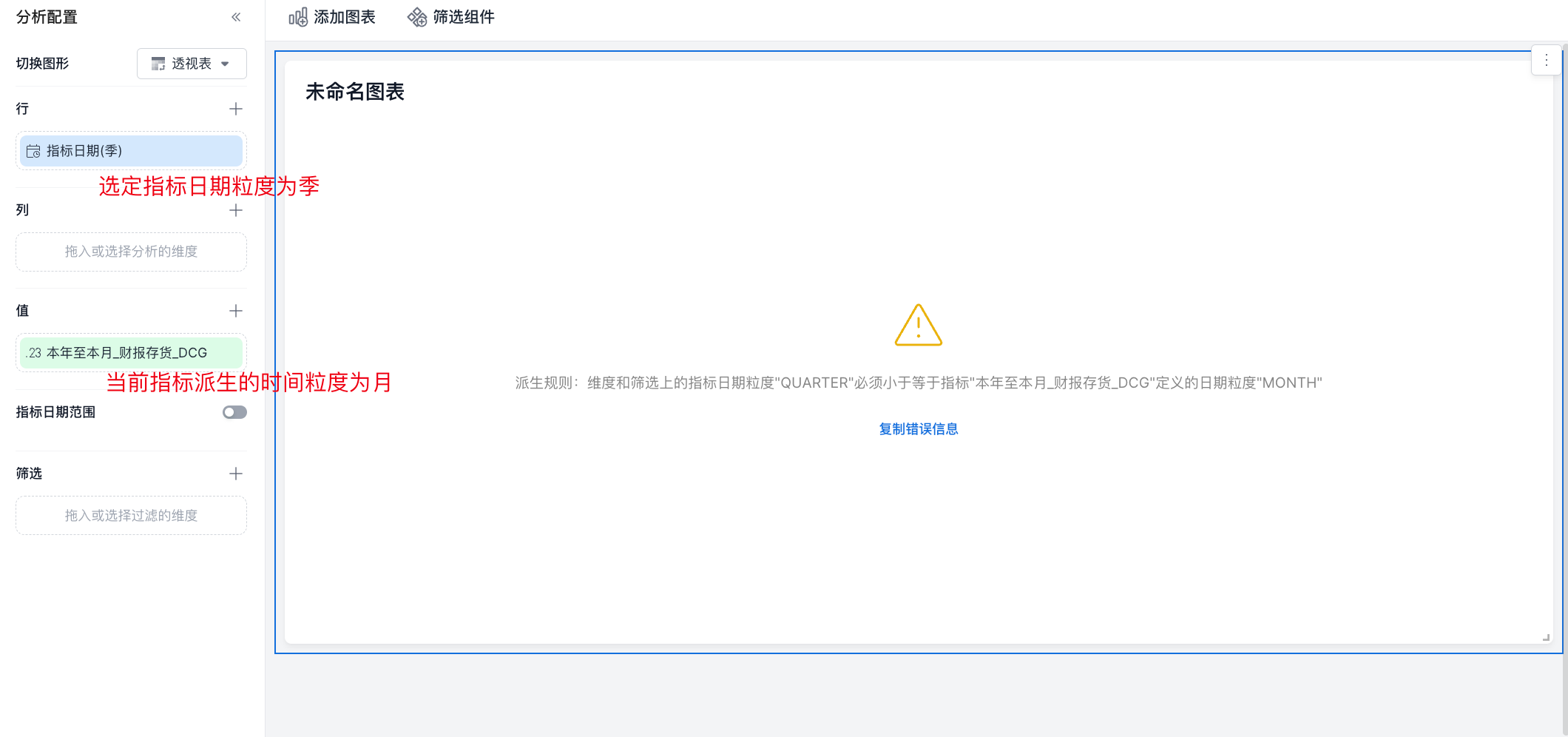Image resolution: width=1568 pixels, height=737 pixels.
Task: Click the resize handle at chart corner
Action: pyautogui.click(x=1546, y=637)
